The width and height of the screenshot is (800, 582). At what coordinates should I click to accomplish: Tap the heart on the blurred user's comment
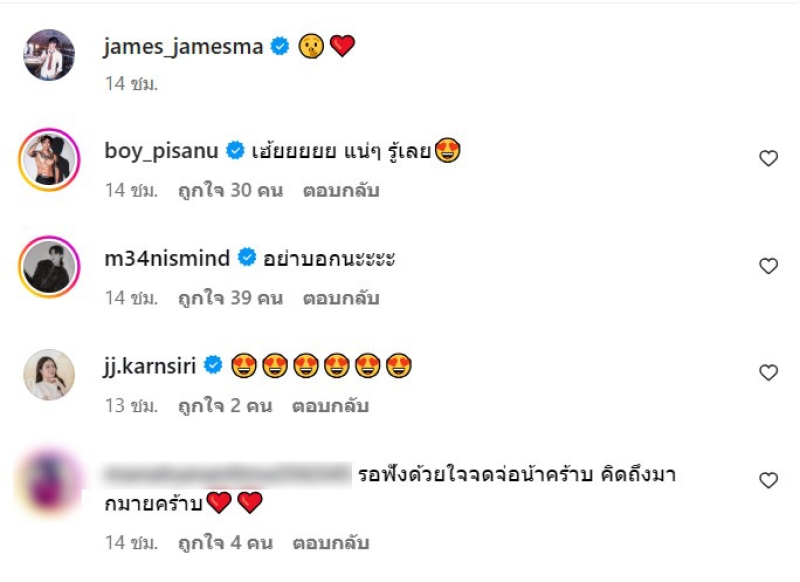[768, 480]
